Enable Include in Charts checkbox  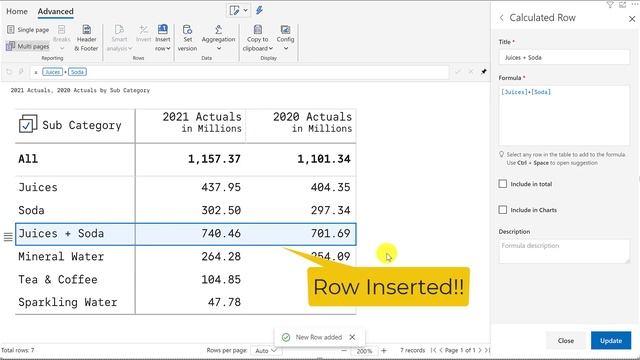click(x=503, y=210)
